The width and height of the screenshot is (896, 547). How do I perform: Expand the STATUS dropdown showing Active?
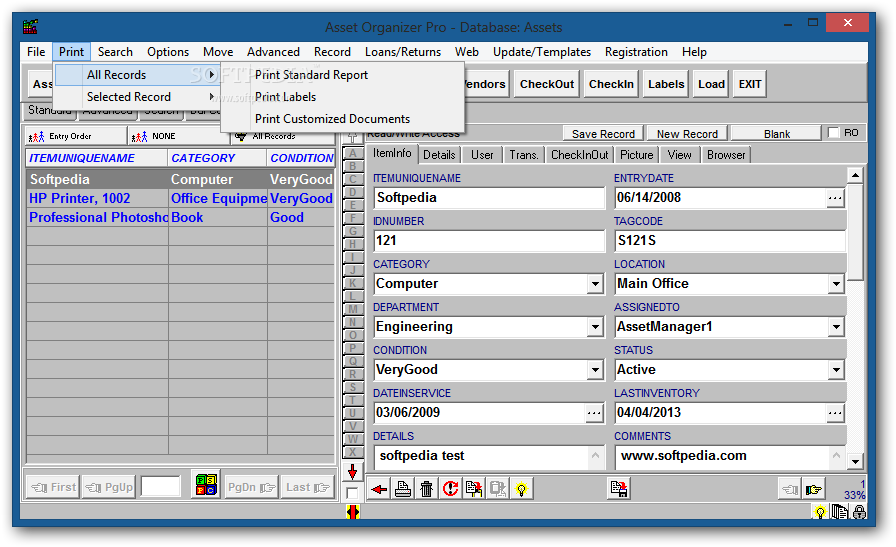(836, 370)
